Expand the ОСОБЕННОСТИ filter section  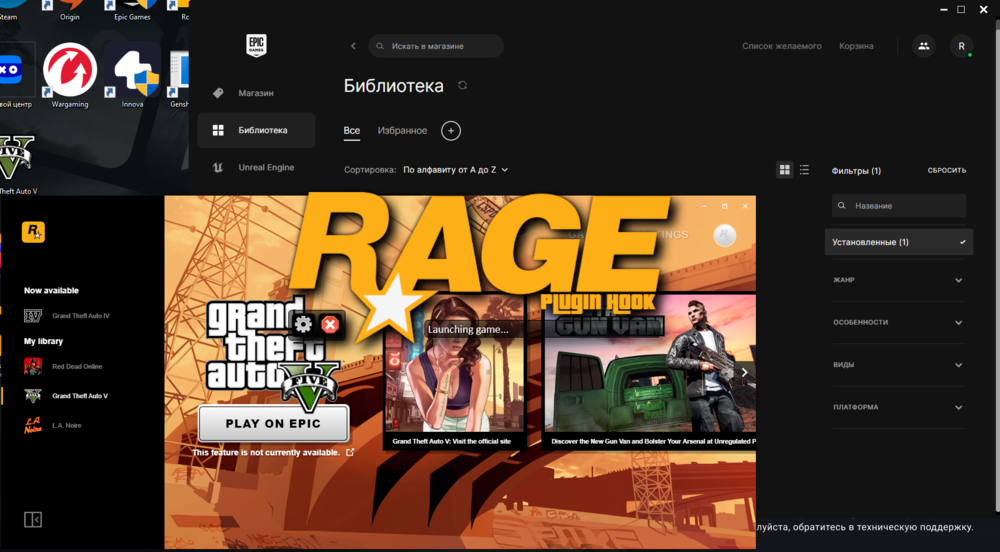(899, 323)
